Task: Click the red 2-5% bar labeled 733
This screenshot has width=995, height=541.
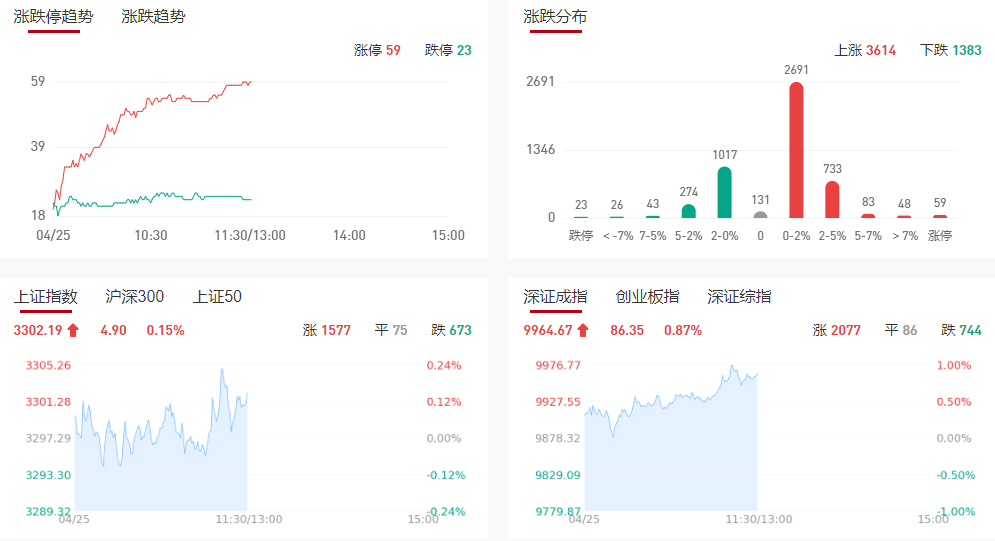Action: click(x=832, y=199)
